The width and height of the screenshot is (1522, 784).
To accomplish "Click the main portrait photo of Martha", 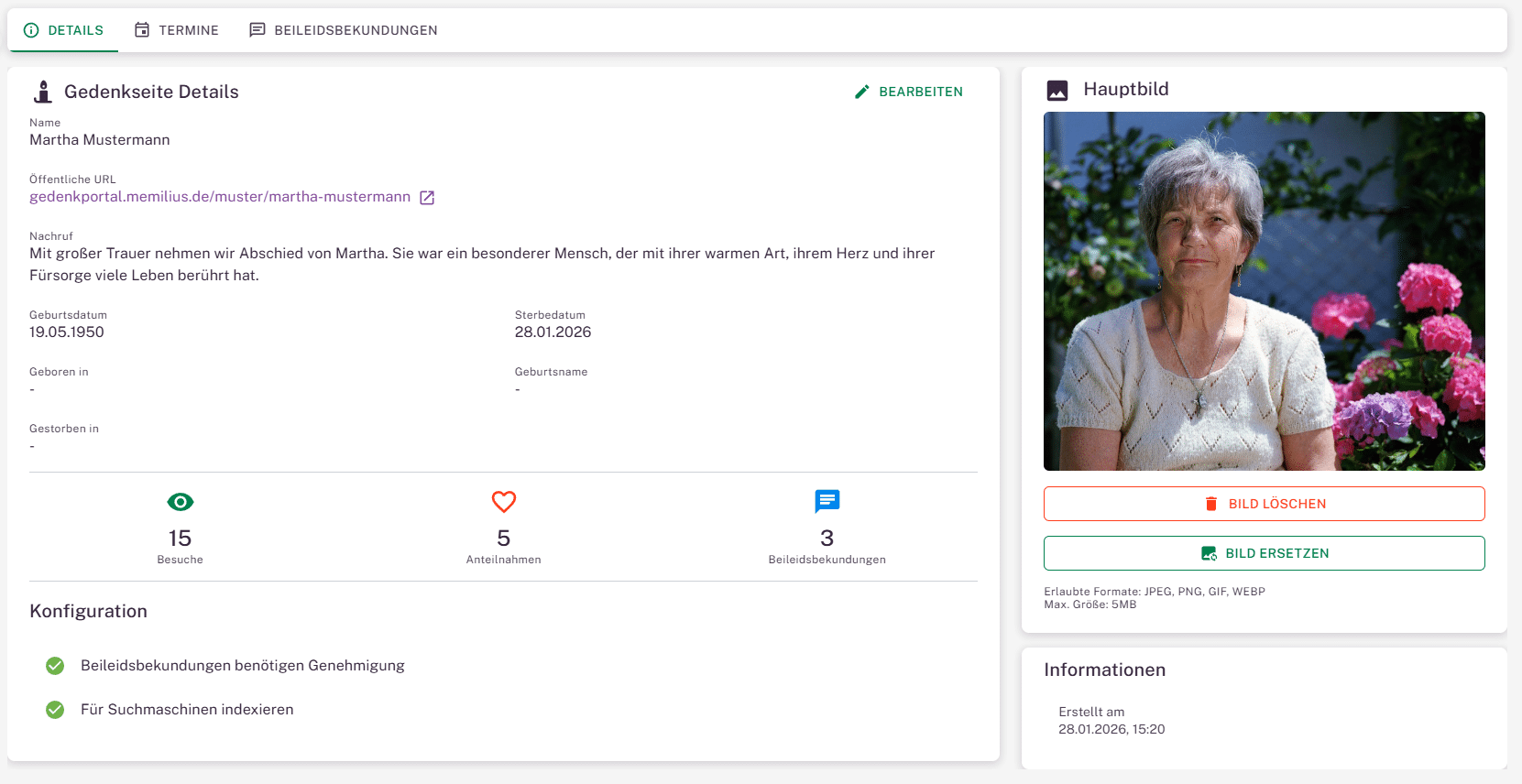I will click(x=1264, y=291).
